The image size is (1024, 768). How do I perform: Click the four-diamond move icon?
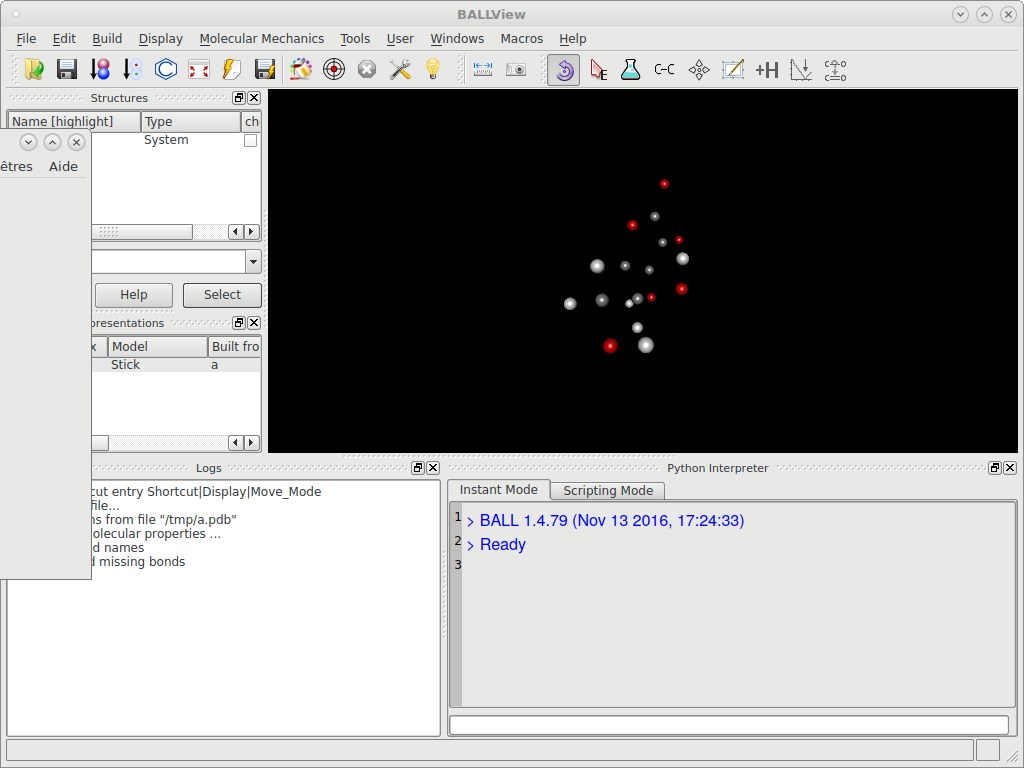pyautogui.click(x=699, y=69)
